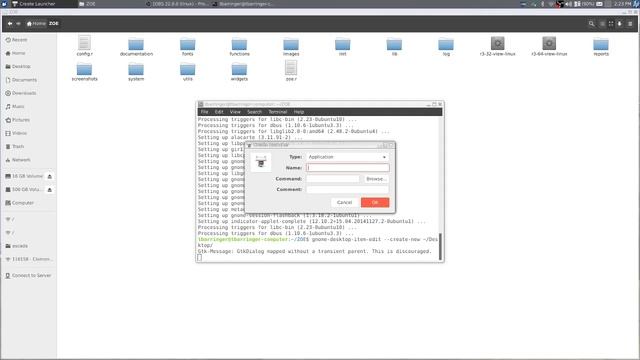Open the terminal File menu

click(x=204, y=112)
